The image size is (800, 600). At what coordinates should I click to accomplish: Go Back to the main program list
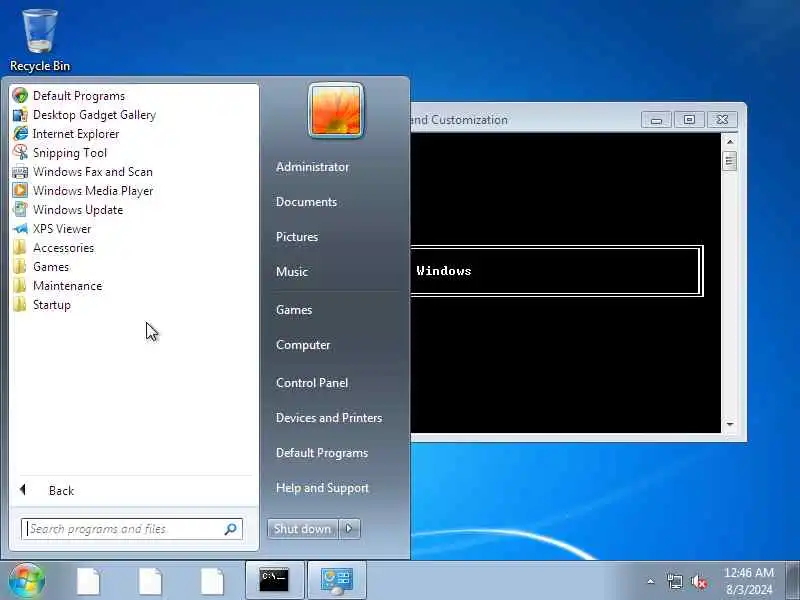pyautogui.click(x=133, y=490)
